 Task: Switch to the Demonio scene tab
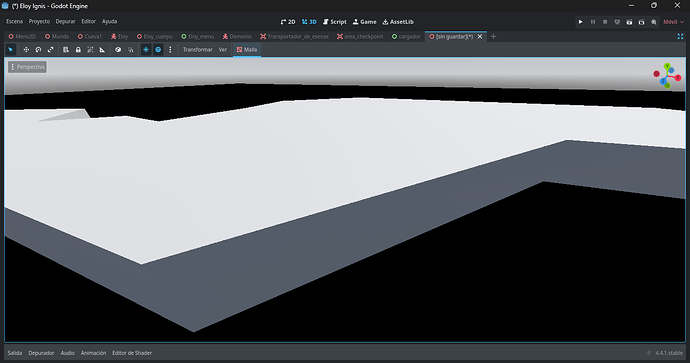point(237,37)
